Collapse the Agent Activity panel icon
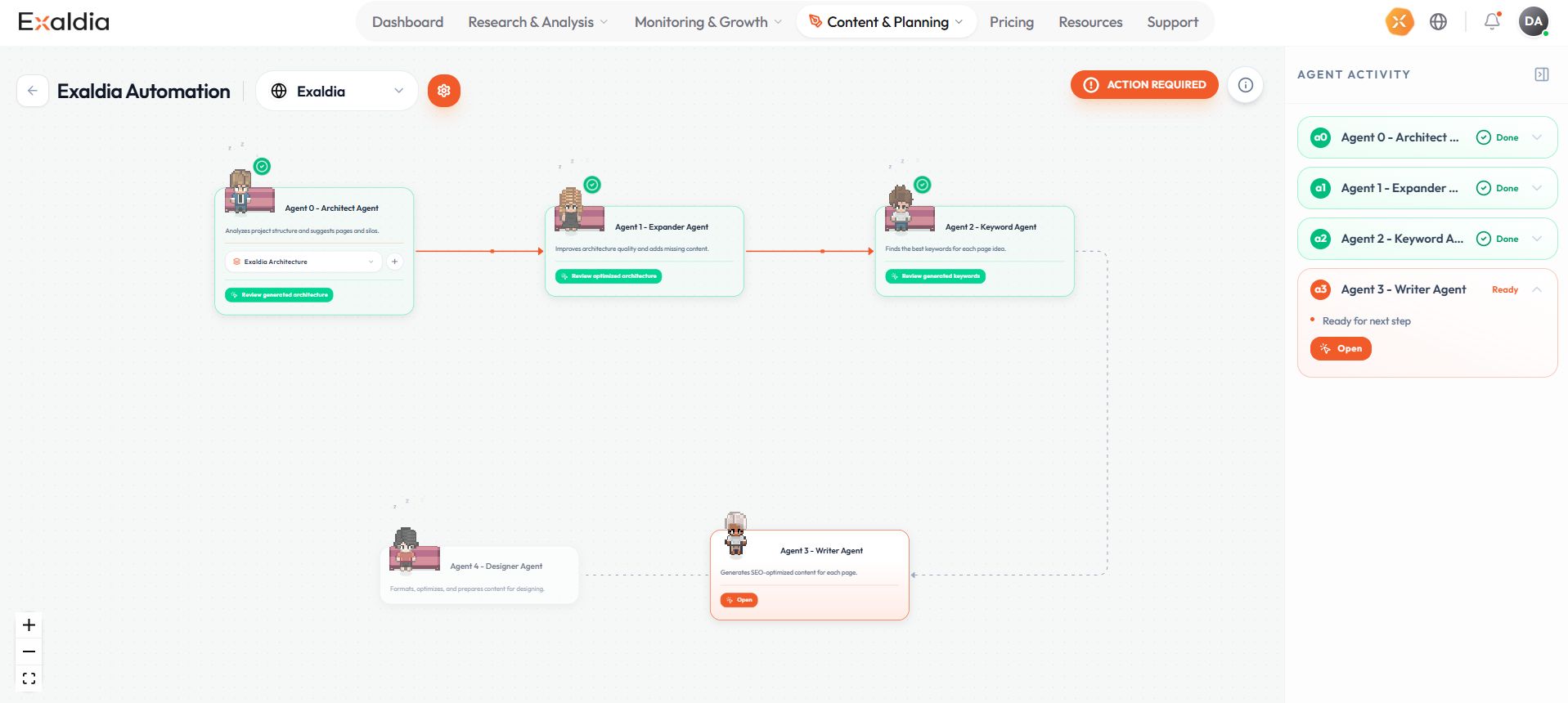The width and height of the screenshot is (1568, 703). coord(1541,74)
